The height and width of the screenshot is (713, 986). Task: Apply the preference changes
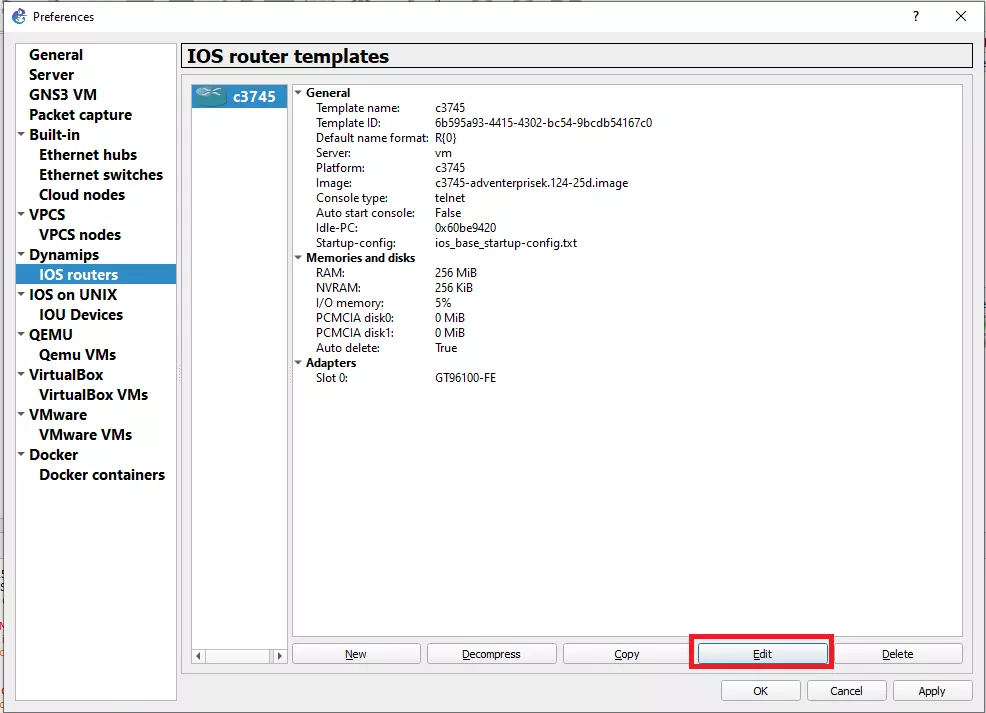[932, 691]
